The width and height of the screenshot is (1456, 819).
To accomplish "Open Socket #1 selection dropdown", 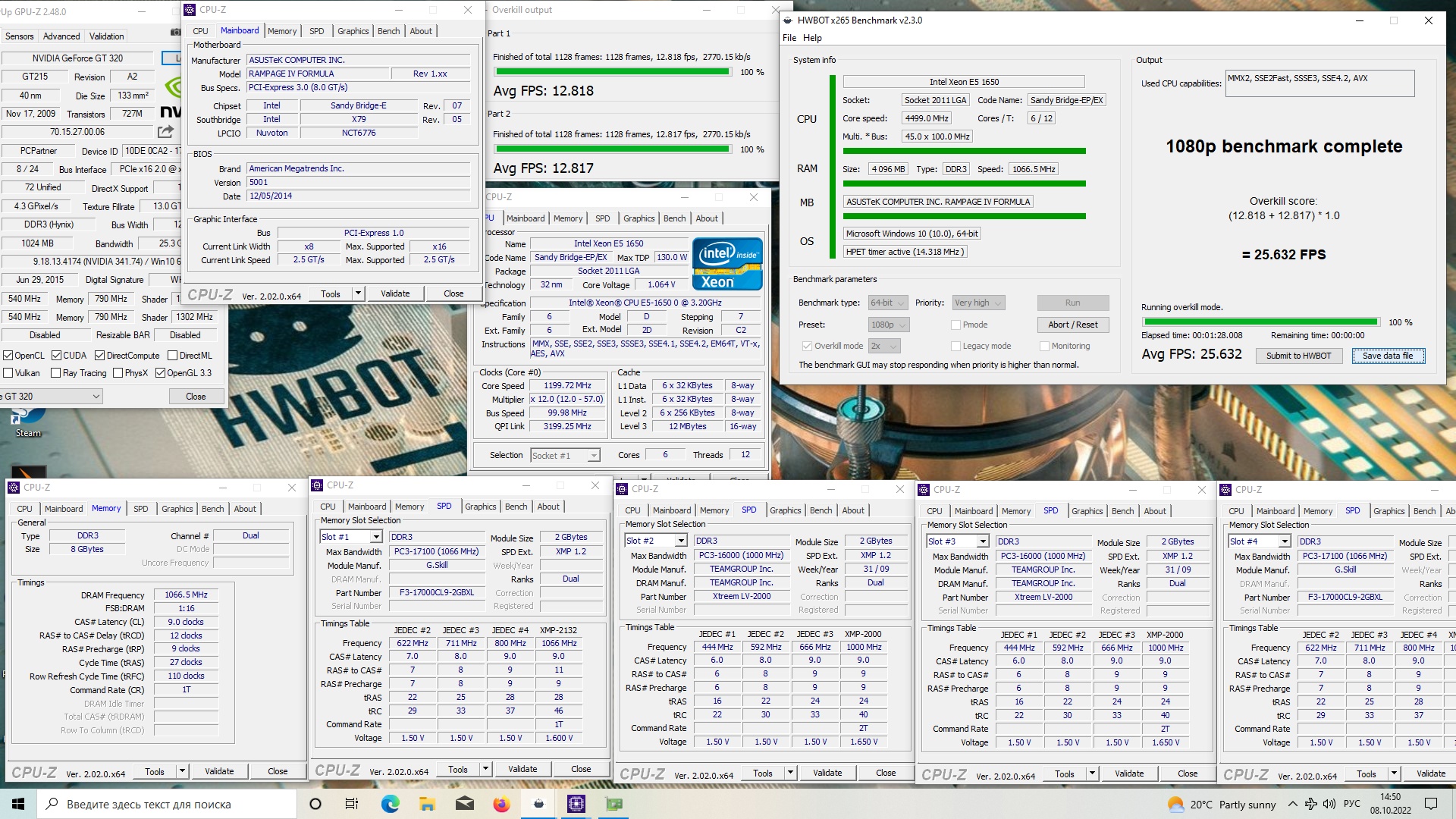I will (565, 455).
